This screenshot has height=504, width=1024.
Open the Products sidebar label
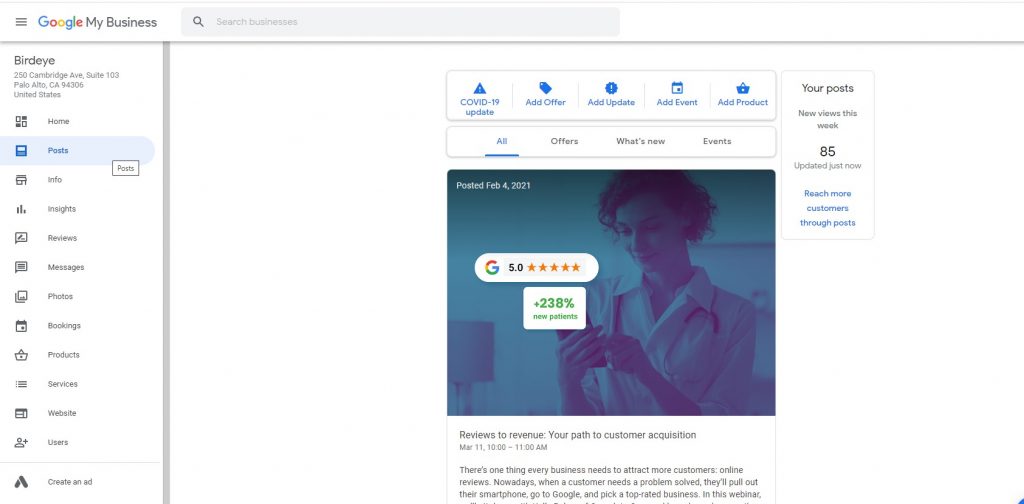[x=63, y=355]
